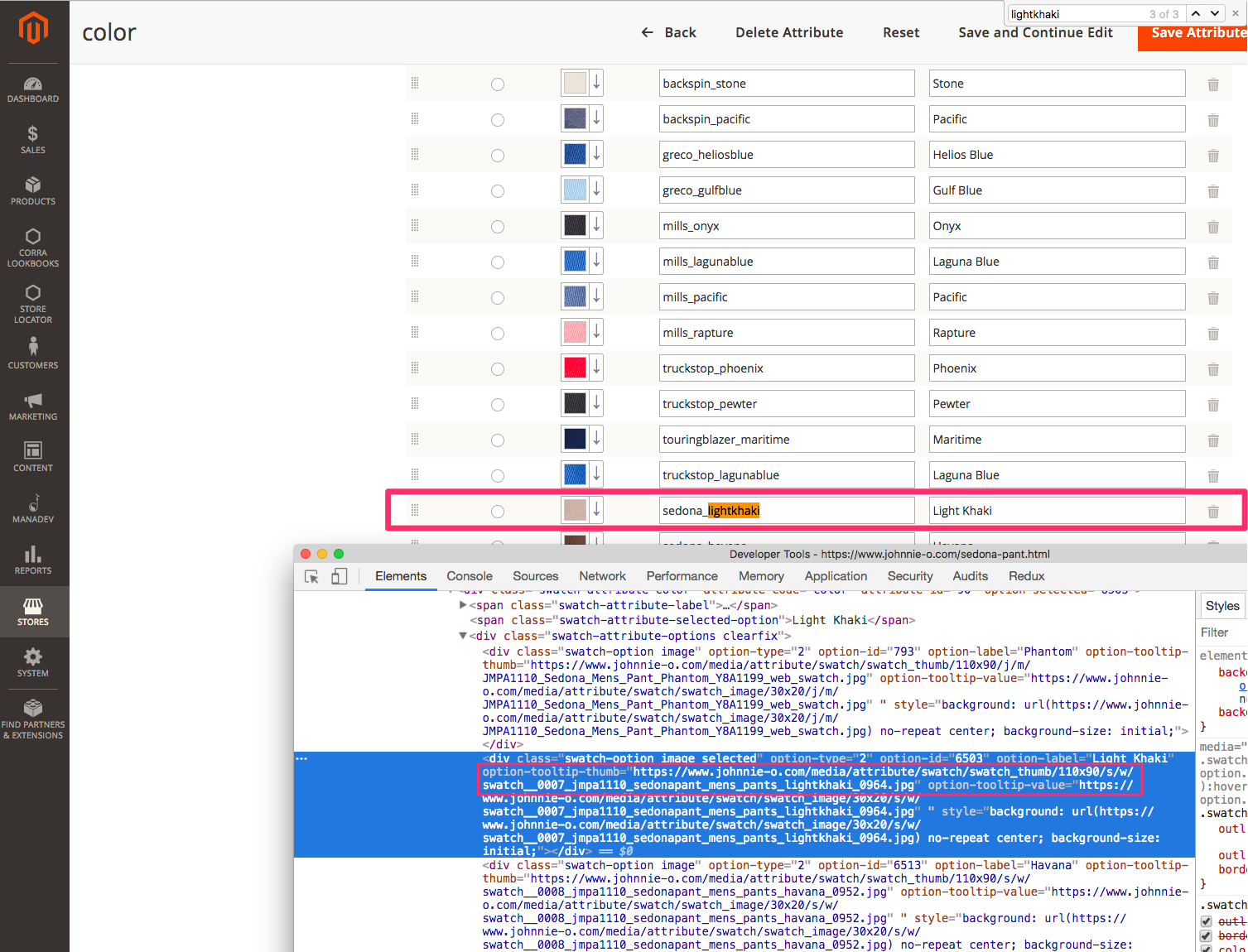
Task: Toggle the DevTools device toolbar icon
Action: 339,577
